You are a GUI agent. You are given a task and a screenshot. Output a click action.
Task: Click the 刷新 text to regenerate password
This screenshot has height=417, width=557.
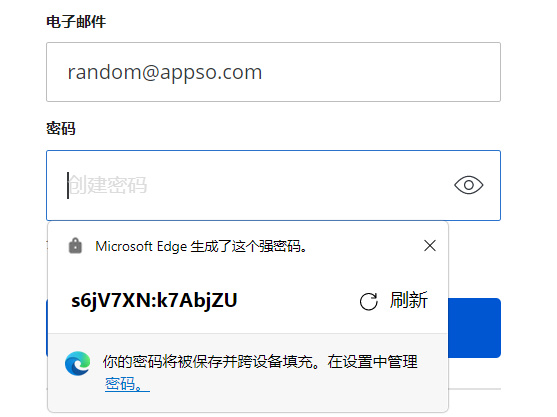click(409, 300)
